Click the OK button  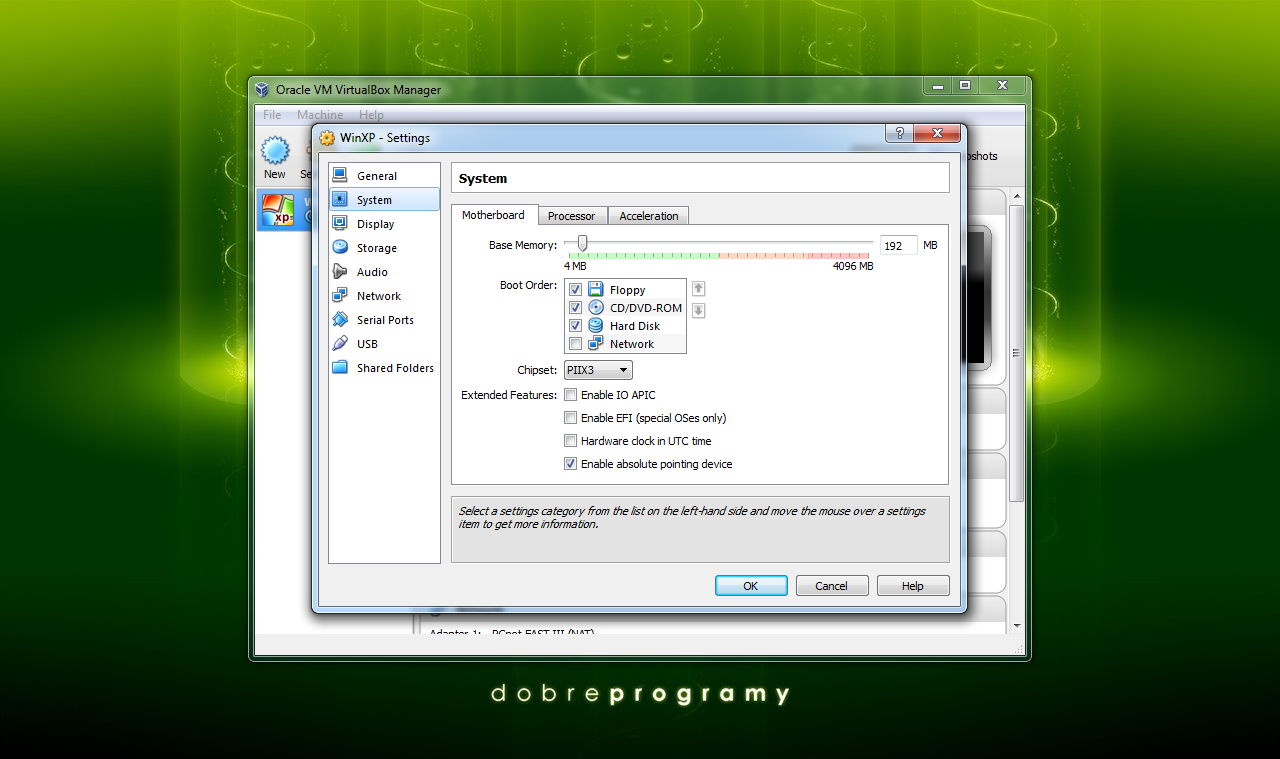pyautogui.click(x=751, y=586)
